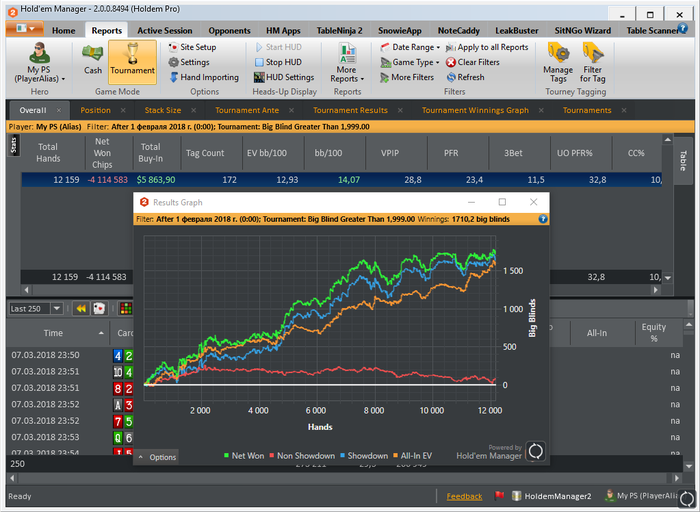700x512 pixels.
Task: Open the Home ribbon tab
Action: click(63, 30)
